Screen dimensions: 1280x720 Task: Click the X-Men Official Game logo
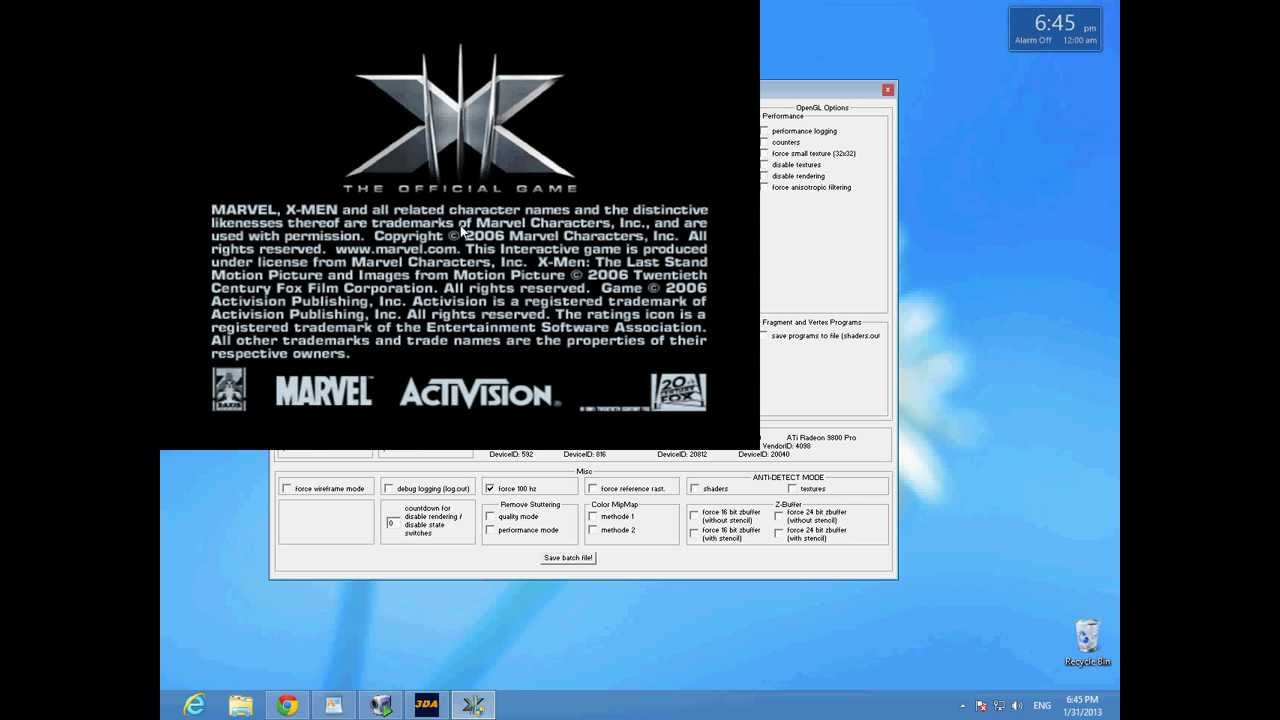tap(460, 118)
